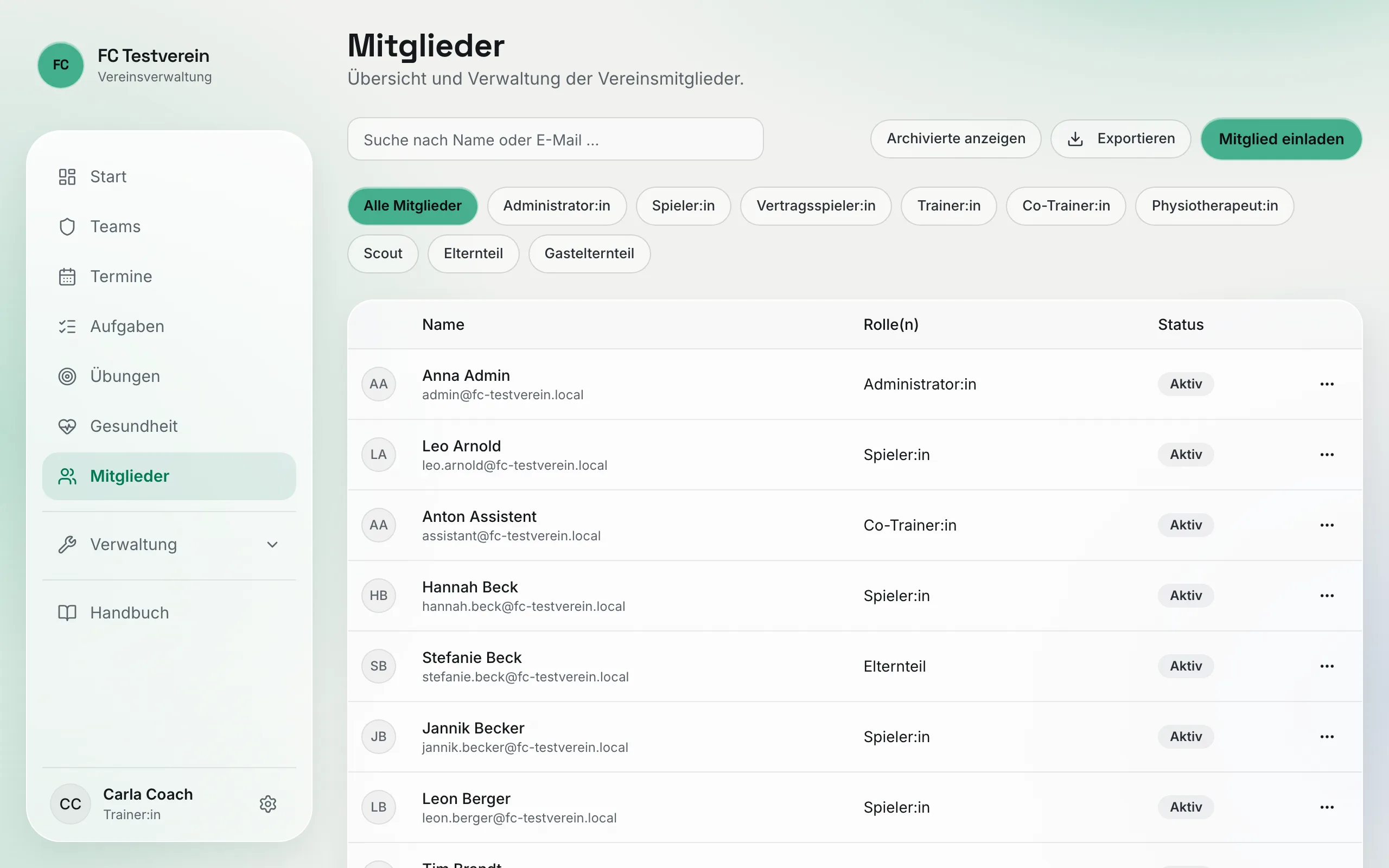The width and height of the screenshot is (1389, 868).
Task: Filter by Physiotherapeut:in role
Action: tap(1214, 206)
